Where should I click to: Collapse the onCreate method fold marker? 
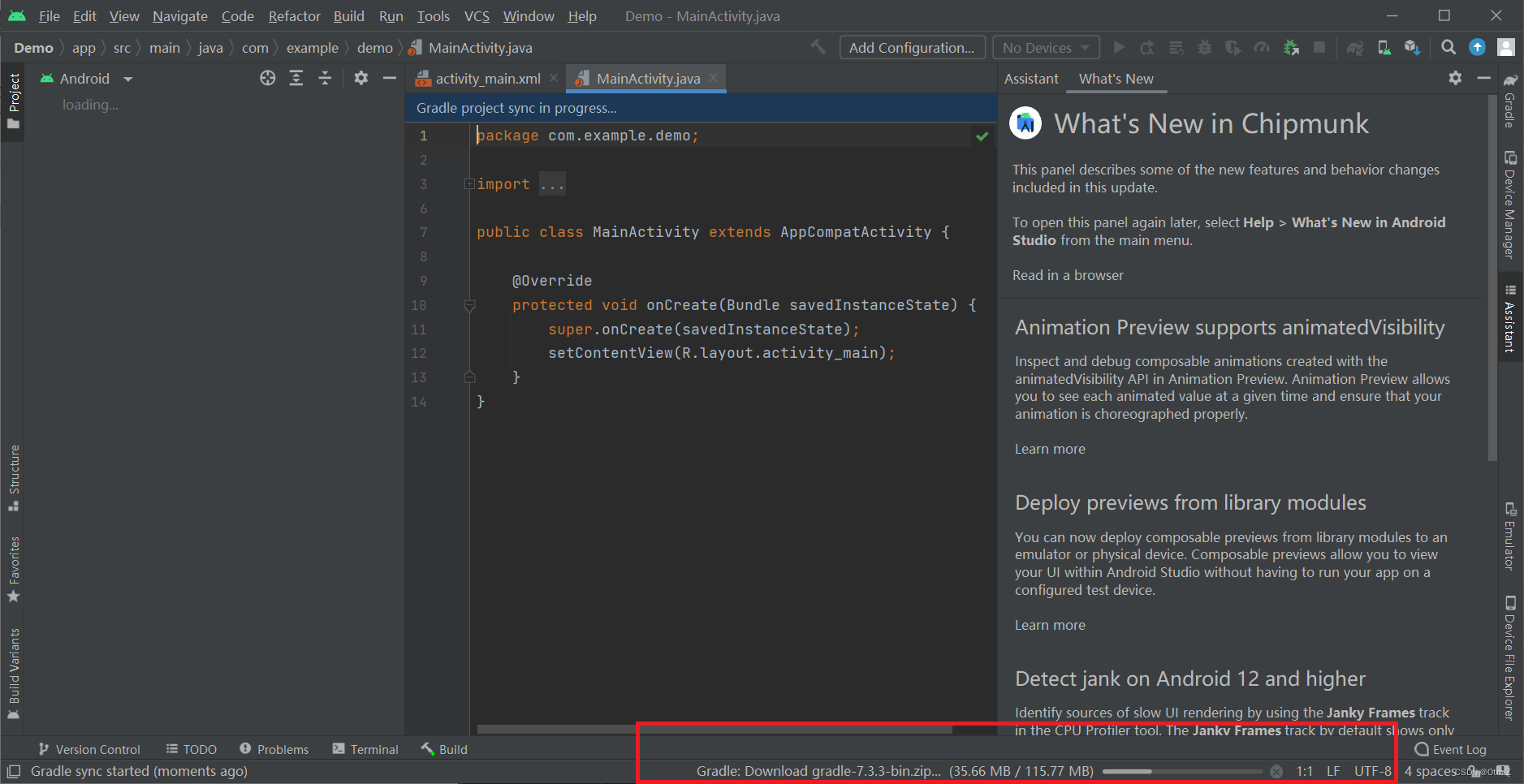[x=469, y=305]
